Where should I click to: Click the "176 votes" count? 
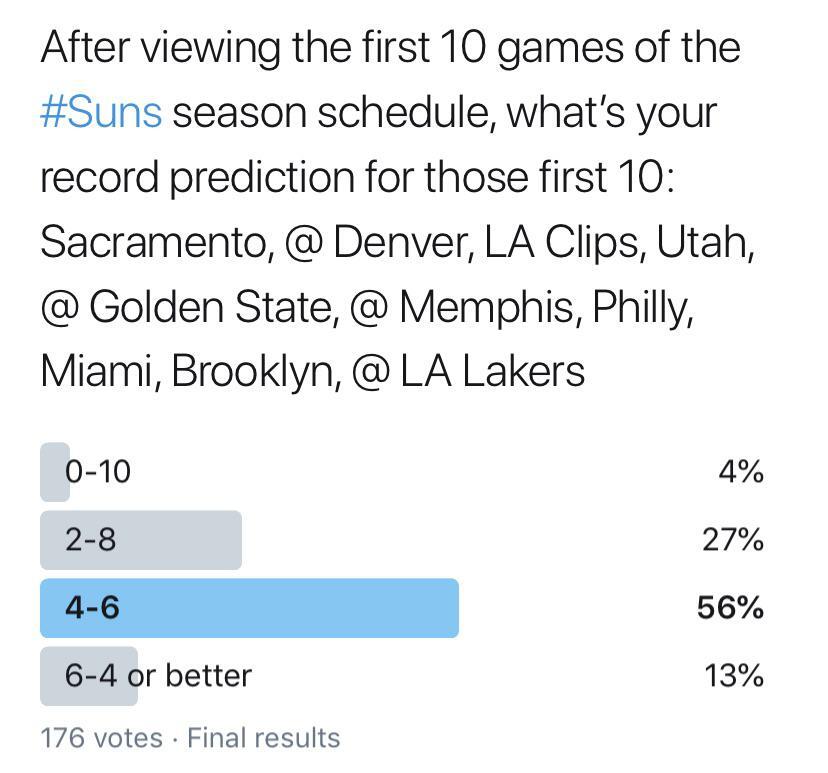coord(101,738)
